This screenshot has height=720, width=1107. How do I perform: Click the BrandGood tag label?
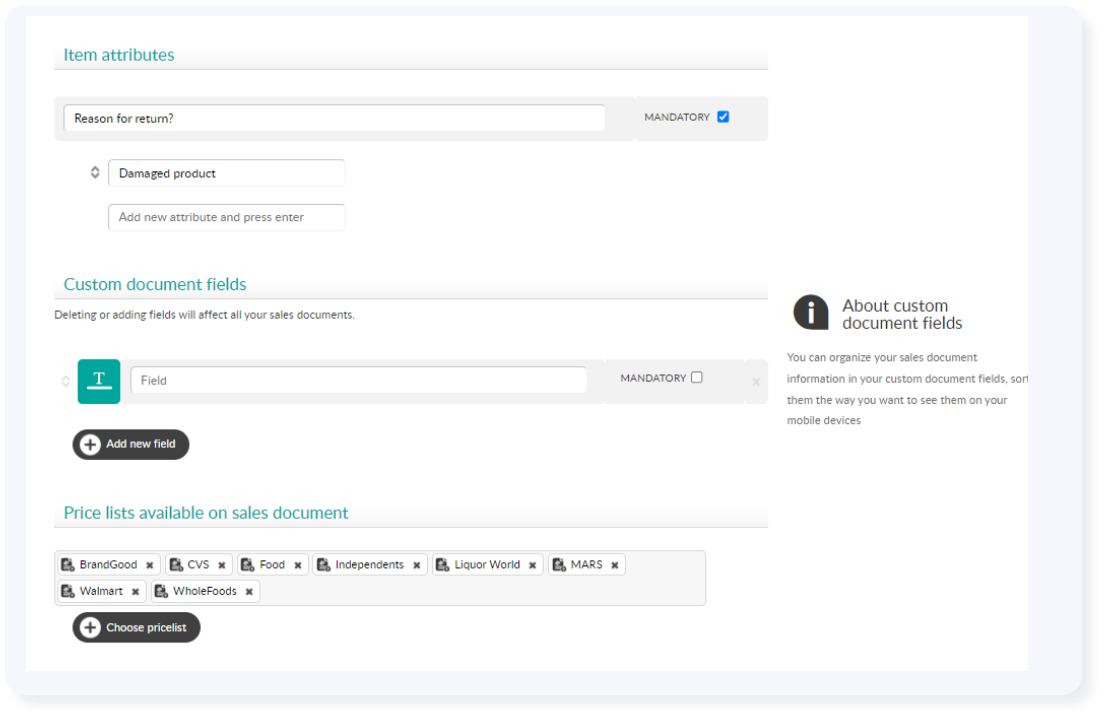(108, 565)
